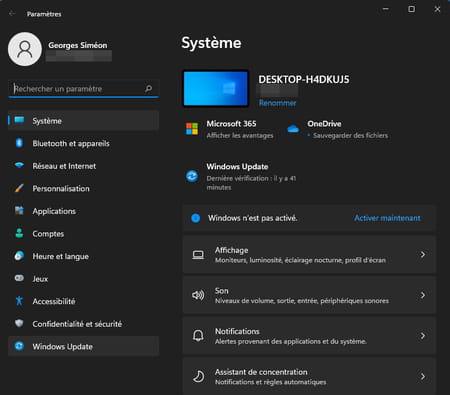Click the Microsoft 365 logo icon
Screen dimensions: 450x395
192,129
